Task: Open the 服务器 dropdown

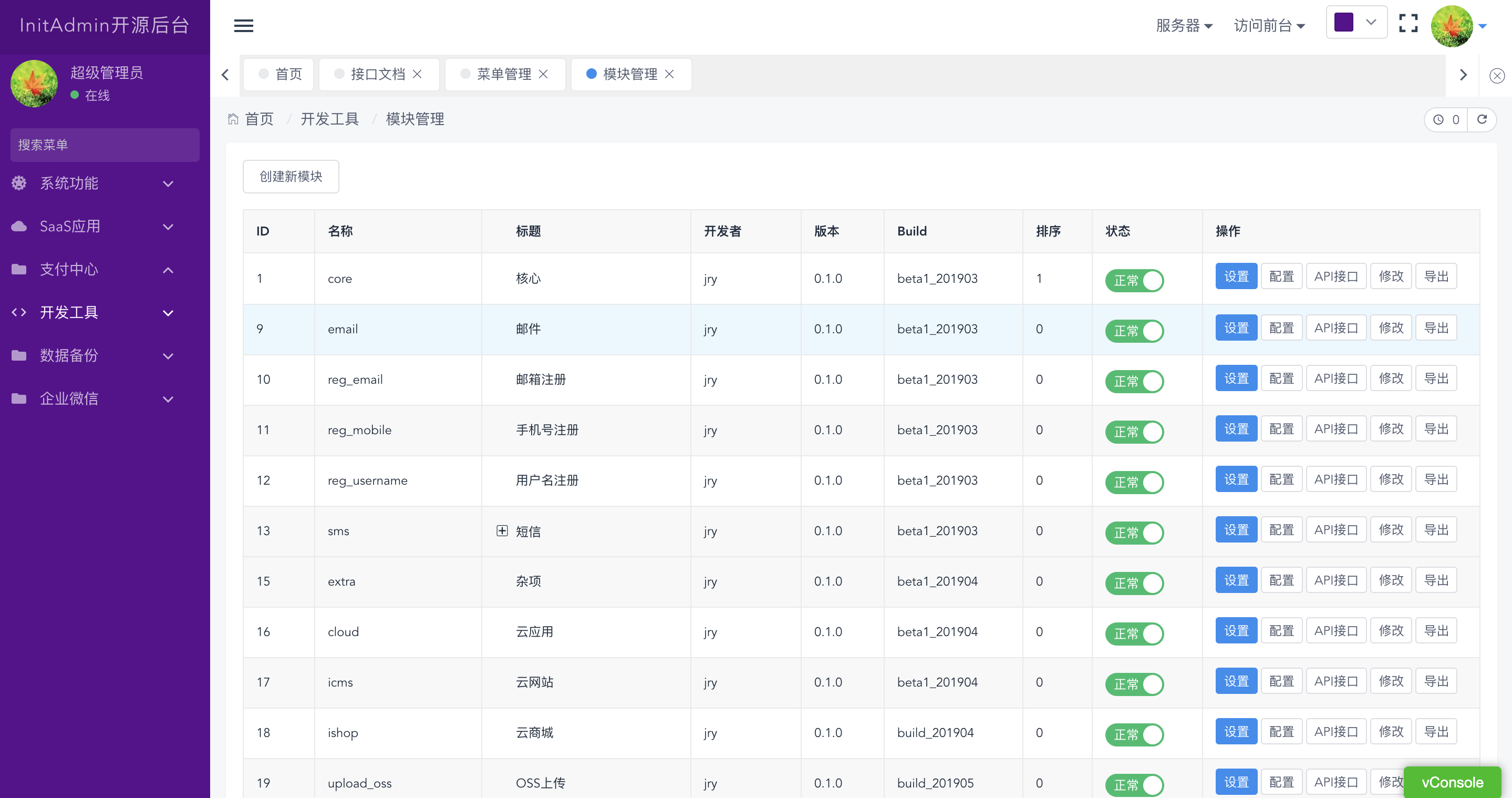Action: click(1183, 26)
